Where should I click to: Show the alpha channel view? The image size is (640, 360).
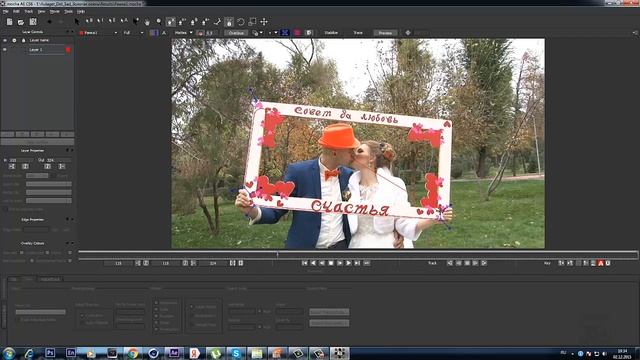(164, 33)
